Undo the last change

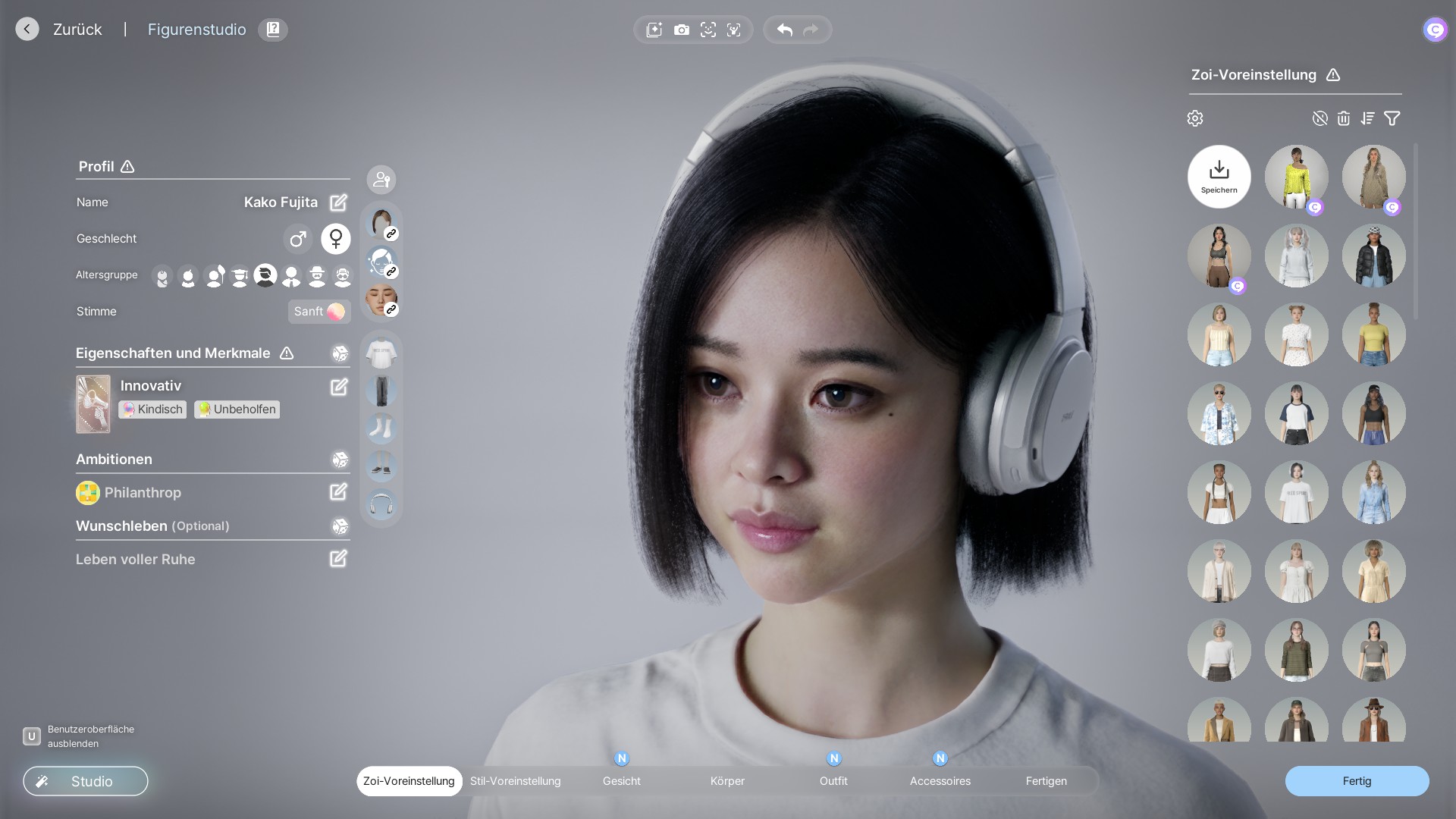[785, 30]
